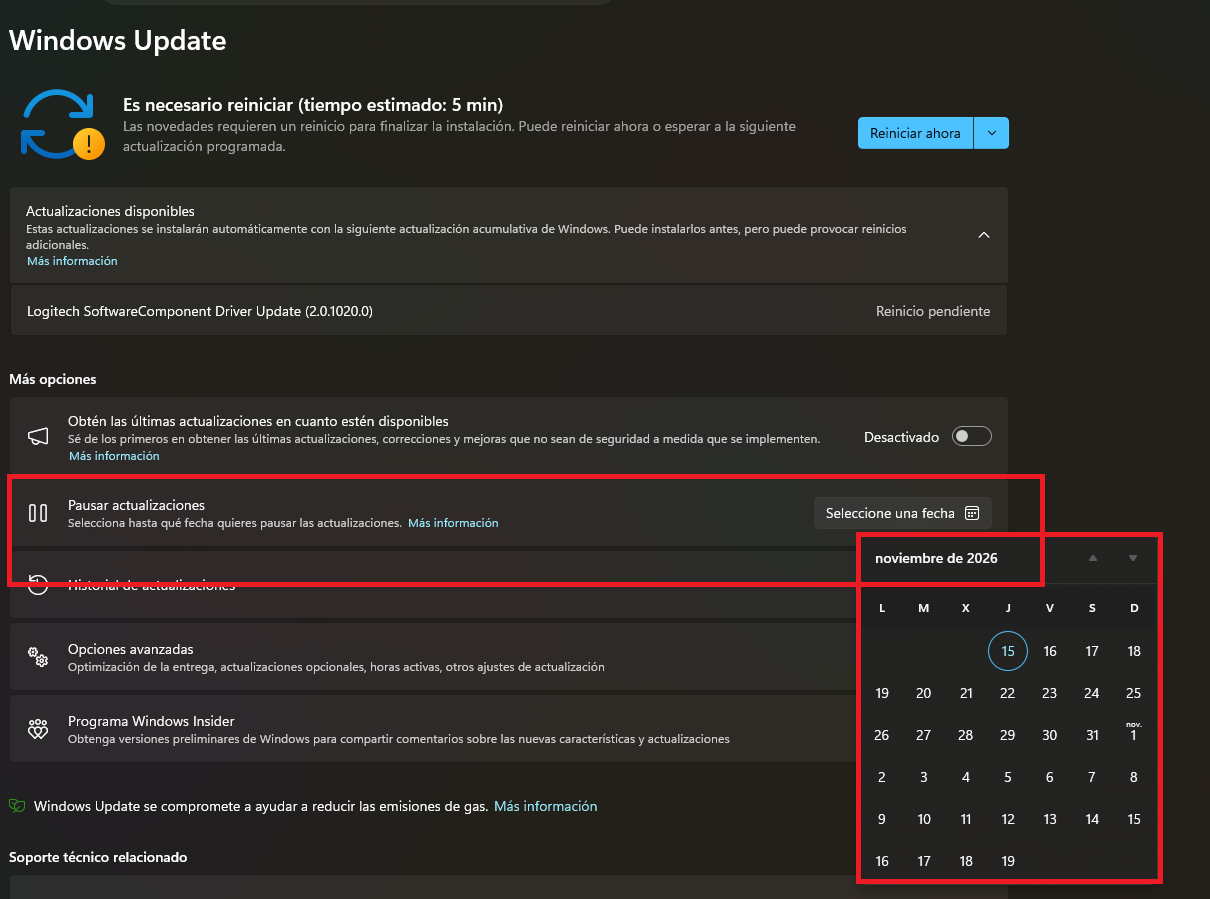Choose day 10 in the calendar
The image size is (1210, 899).
tap(924, 819)
